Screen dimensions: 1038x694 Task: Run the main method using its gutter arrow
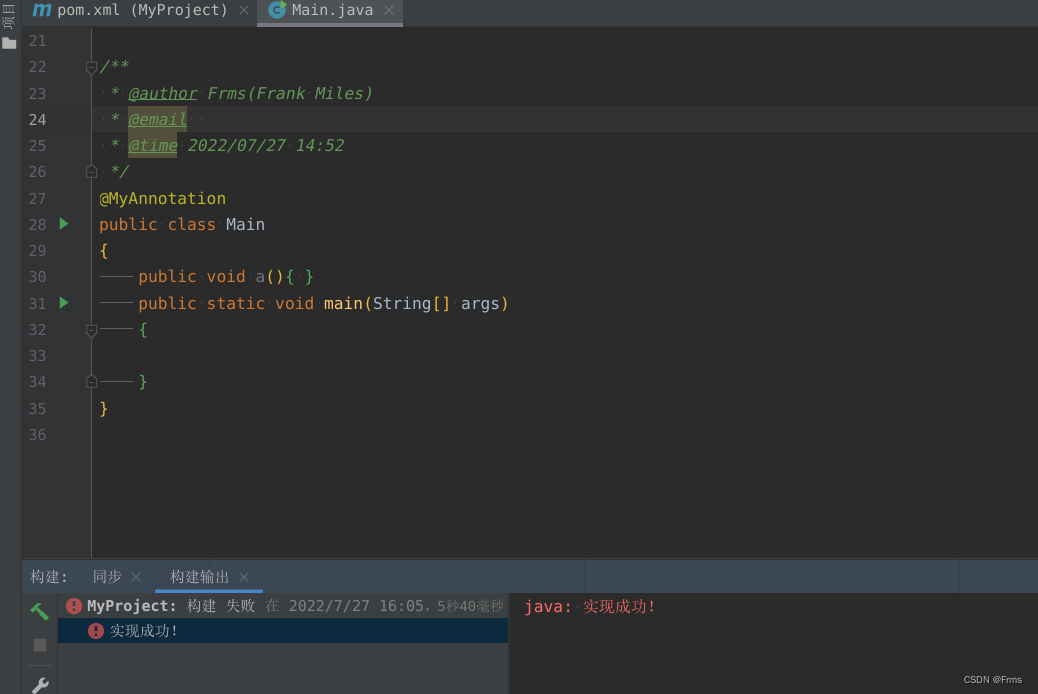(x=63, y=303)
